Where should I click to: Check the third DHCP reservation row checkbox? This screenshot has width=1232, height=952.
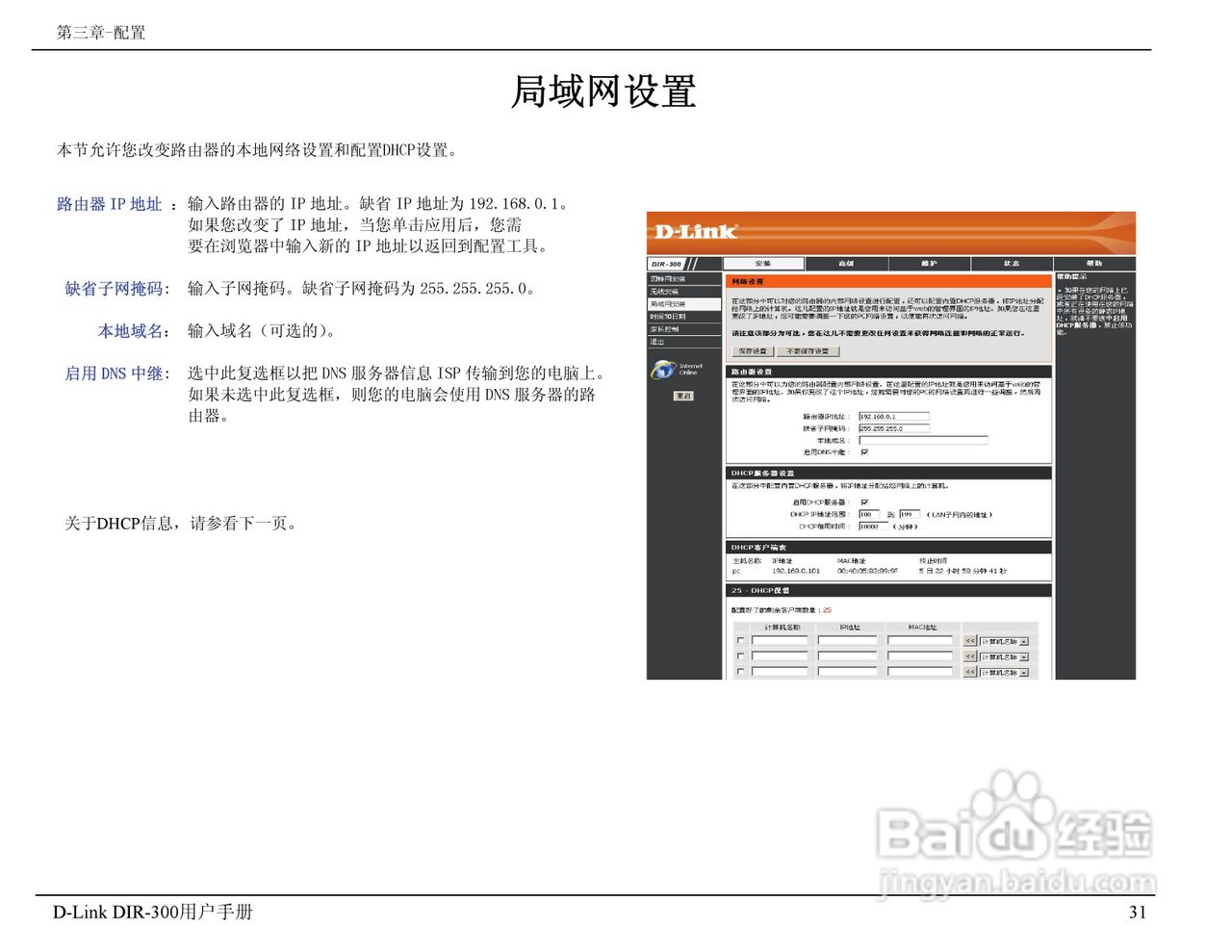point(740,671)
